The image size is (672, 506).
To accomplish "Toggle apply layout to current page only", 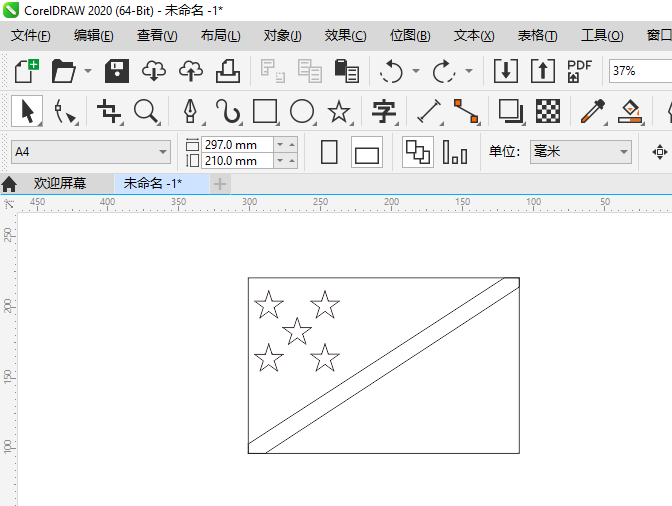I will [x=455, y=152].
